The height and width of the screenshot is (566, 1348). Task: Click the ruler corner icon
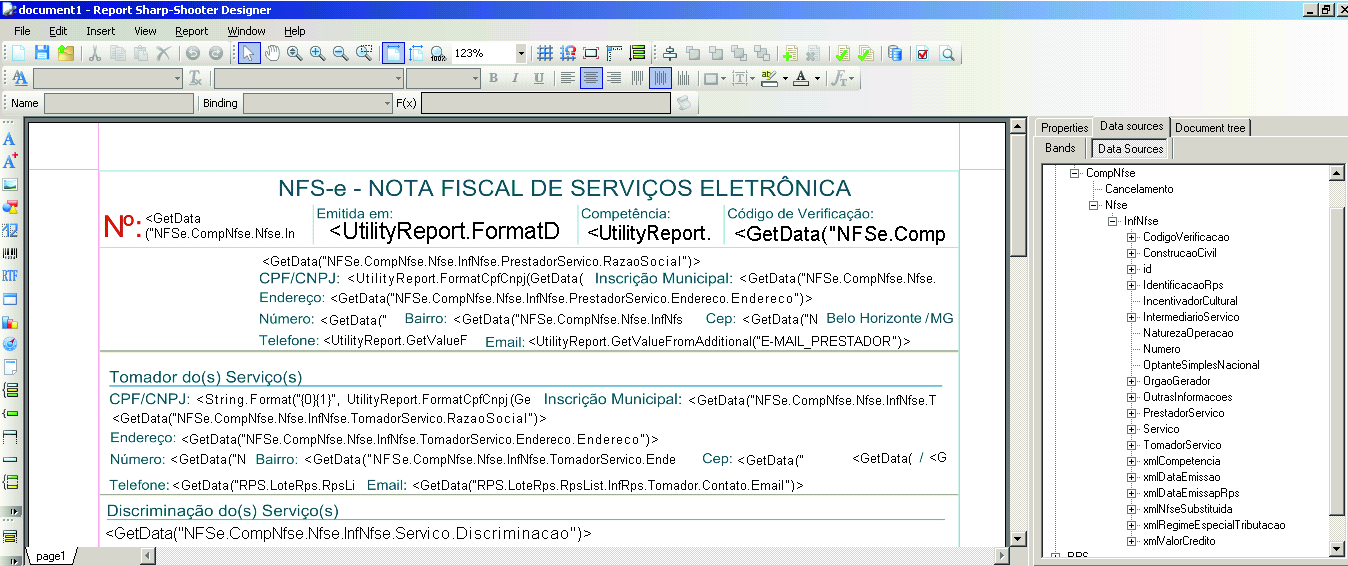click(x=614, y=53)
